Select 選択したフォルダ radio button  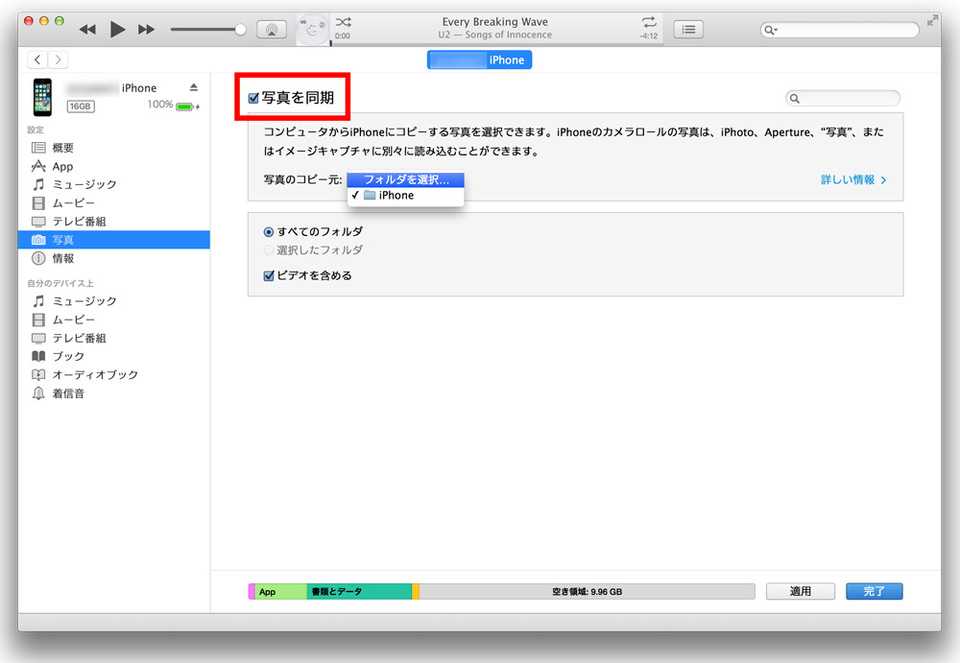point(268,250)
